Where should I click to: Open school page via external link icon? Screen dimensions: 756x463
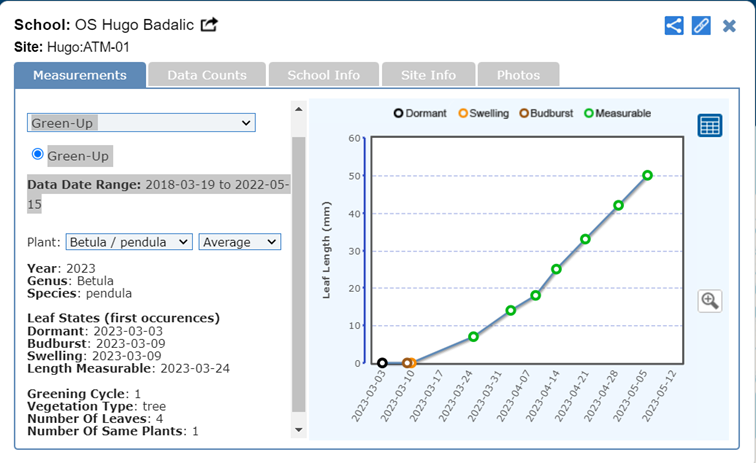(209, 25)
